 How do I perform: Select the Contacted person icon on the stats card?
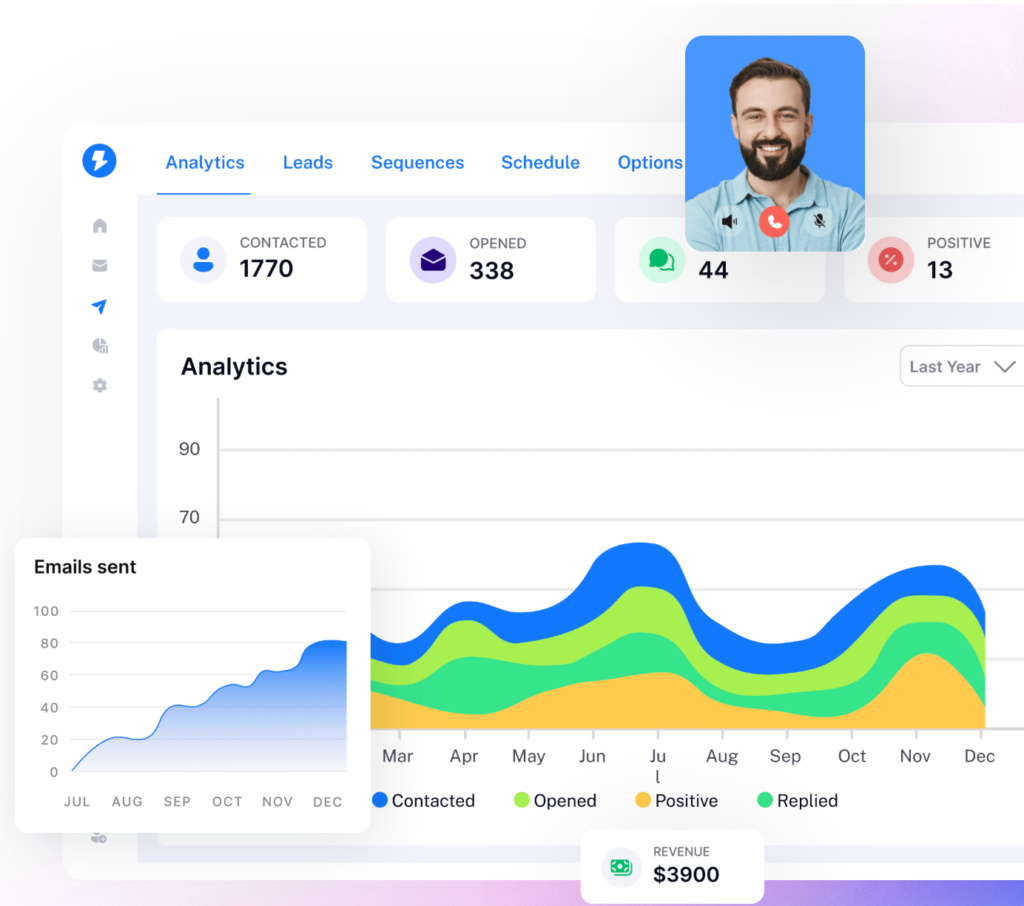click(203, 258)
